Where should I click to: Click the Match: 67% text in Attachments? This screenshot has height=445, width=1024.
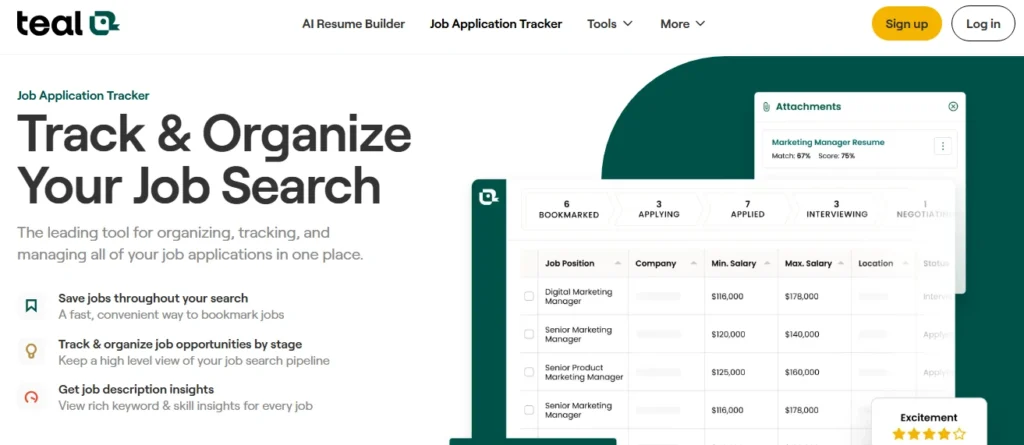click(791, 156)
